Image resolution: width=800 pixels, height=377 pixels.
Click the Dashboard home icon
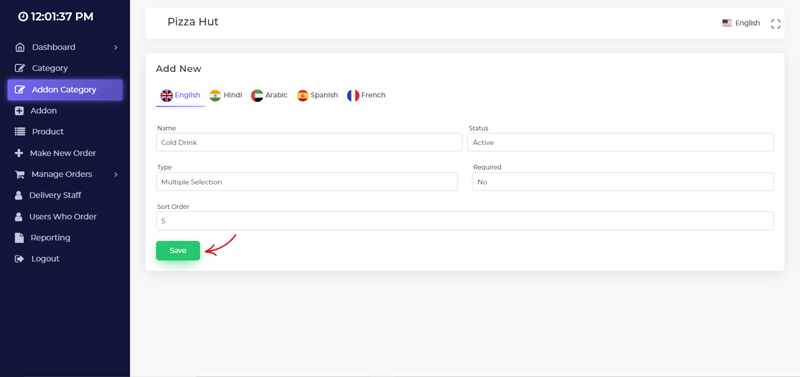pos(20,47)
